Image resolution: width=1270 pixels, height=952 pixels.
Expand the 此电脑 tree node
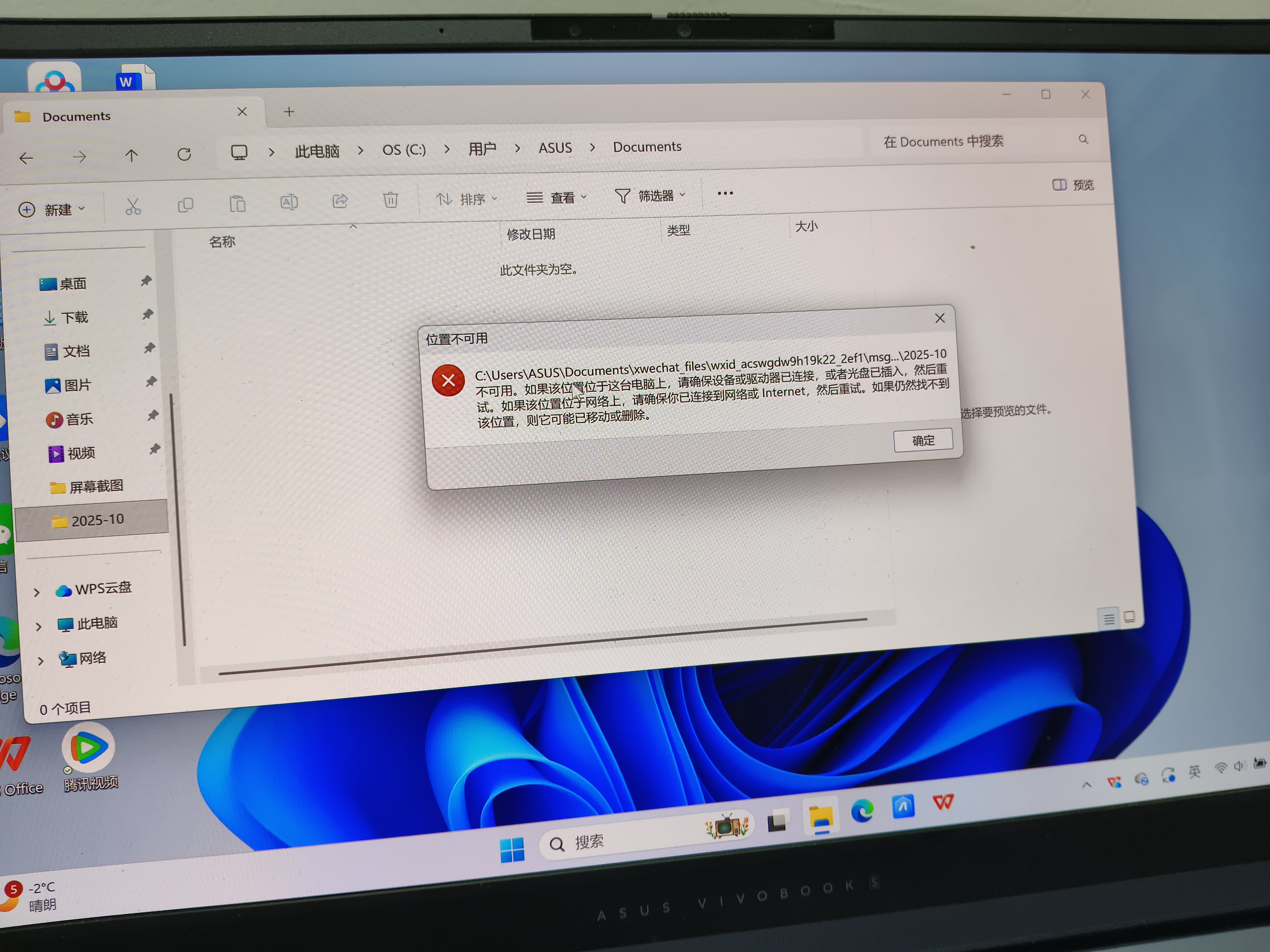(39, 627)
